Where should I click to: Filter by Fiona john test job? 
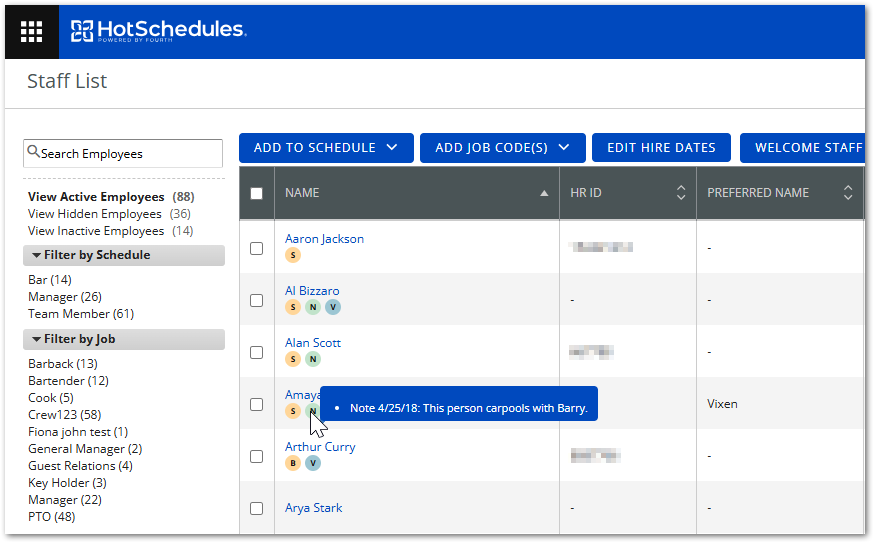(78, 432)
